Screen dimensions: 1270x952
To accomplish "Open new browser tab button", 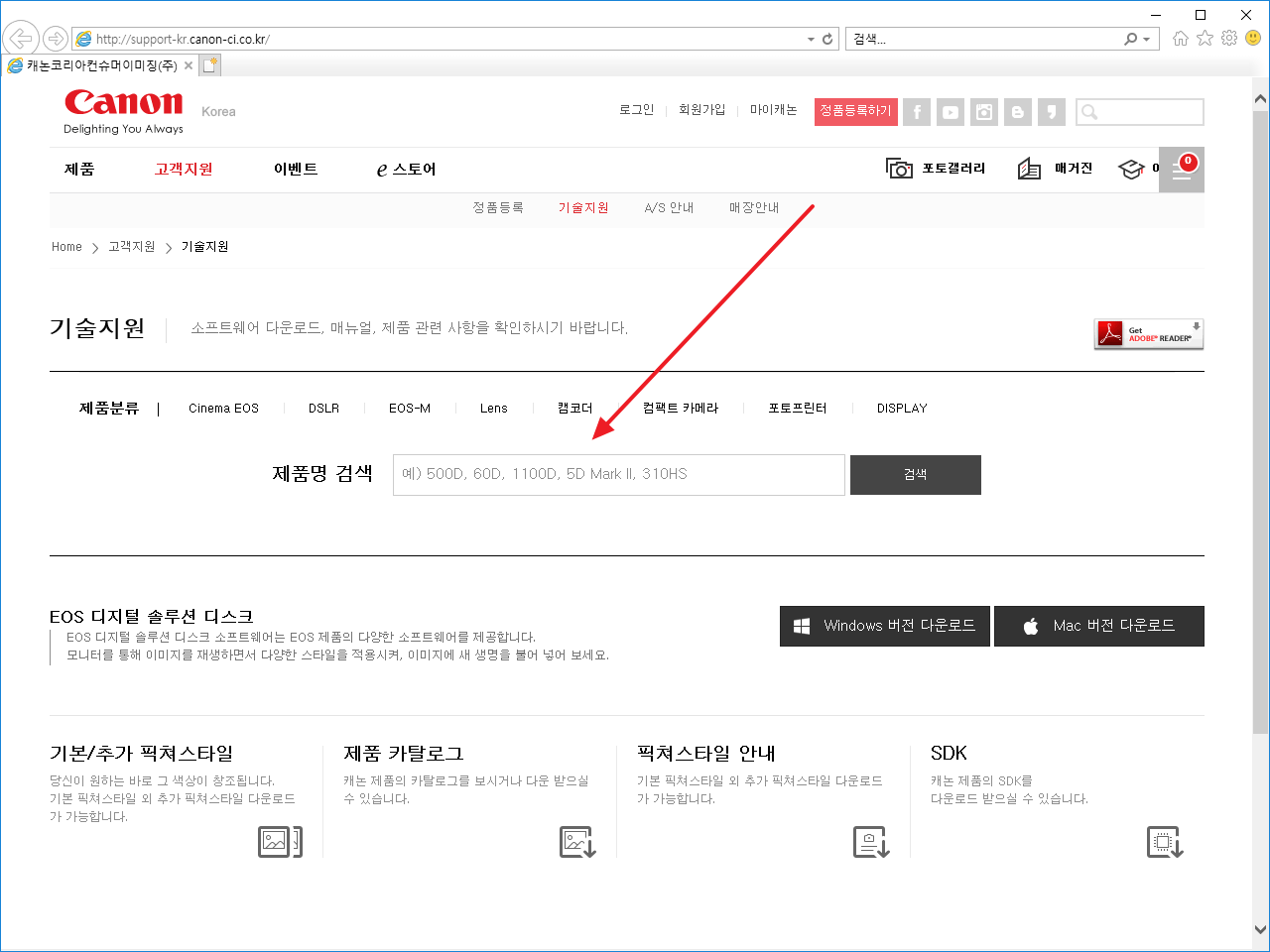I will tap(210, 65).
